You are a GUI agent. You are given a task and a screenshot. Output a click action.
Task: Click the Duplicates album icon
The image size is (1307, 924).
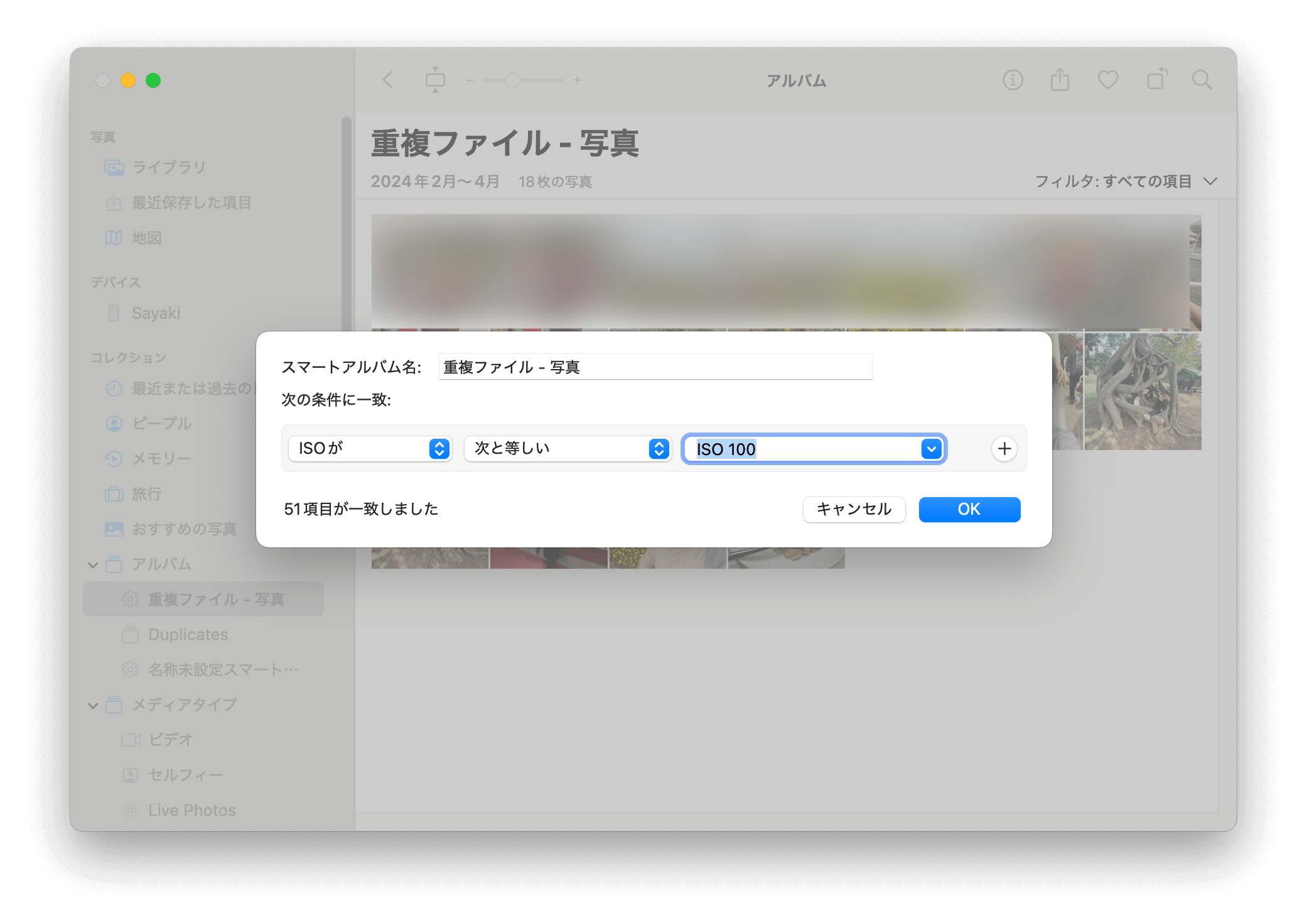(x=130, y=635)
